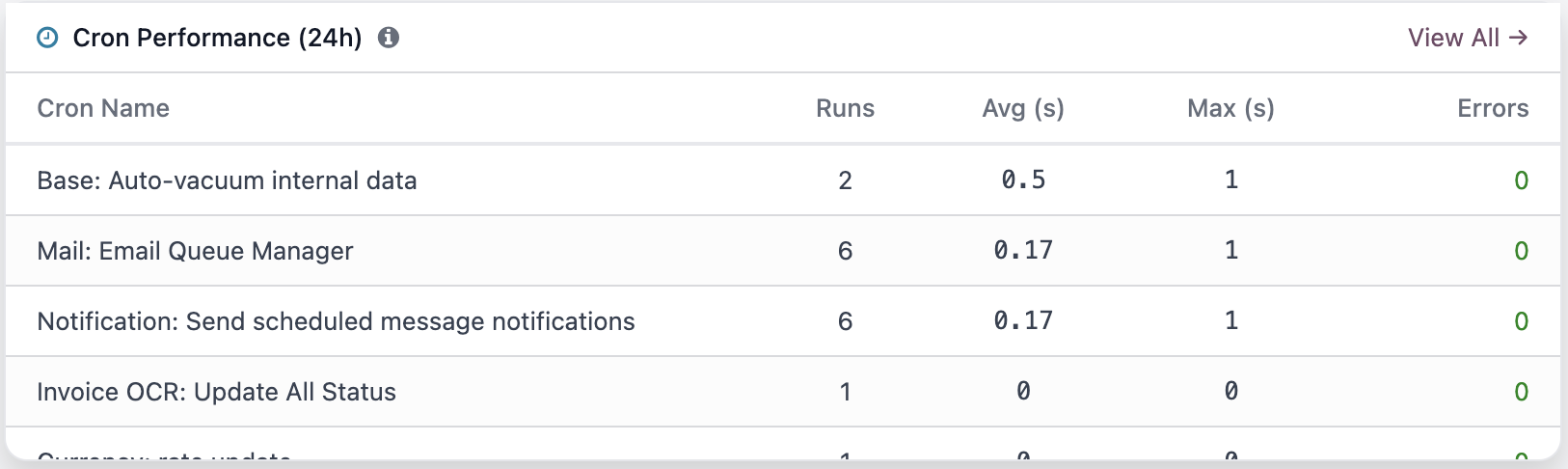1568x469 pixels.
Task: Sort by the Cron Name column header
Action: click(x=103, y=108)
